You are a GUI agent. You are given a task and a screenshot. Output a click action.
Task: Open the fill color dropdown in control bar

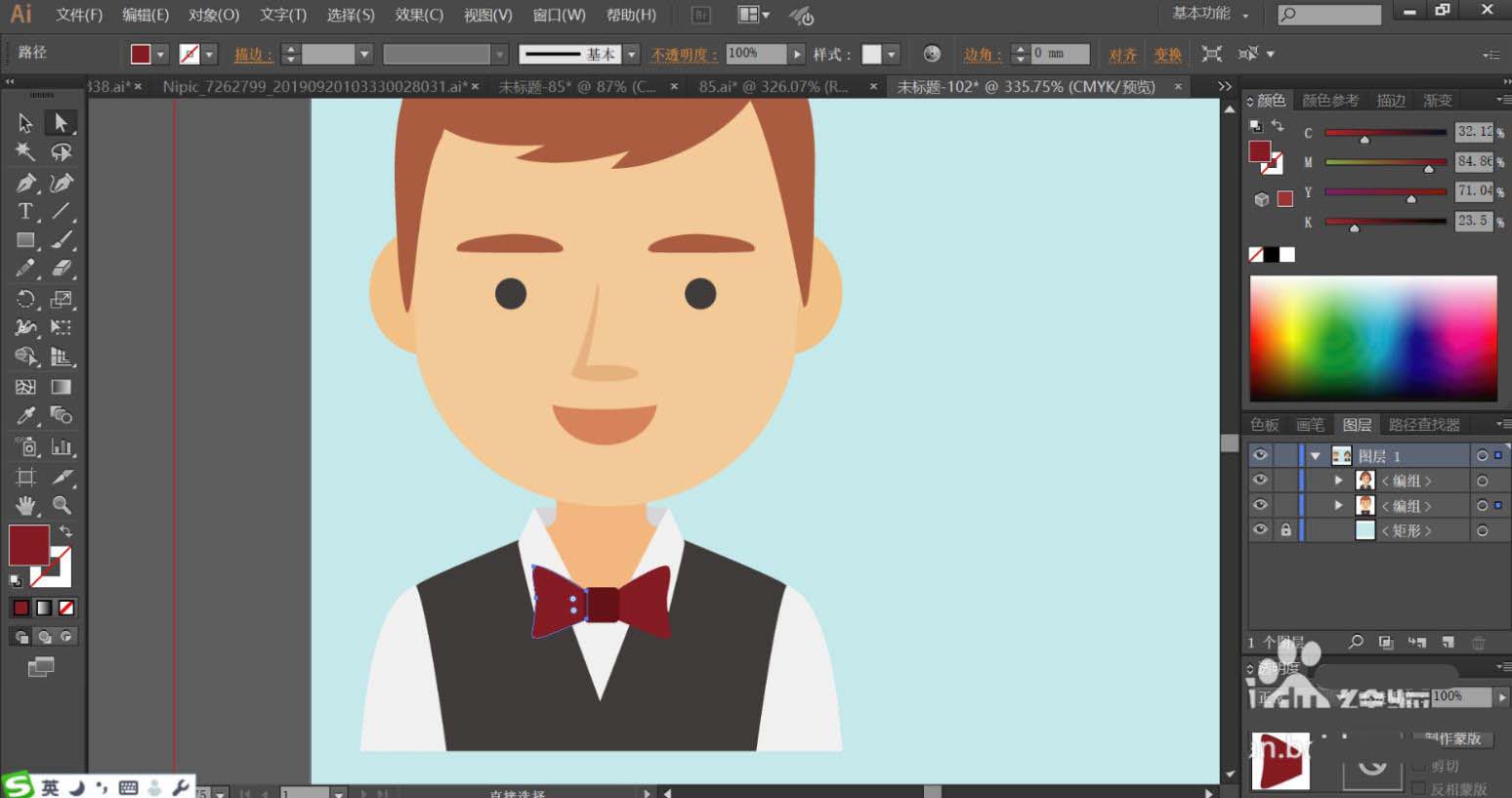point(161,55)
